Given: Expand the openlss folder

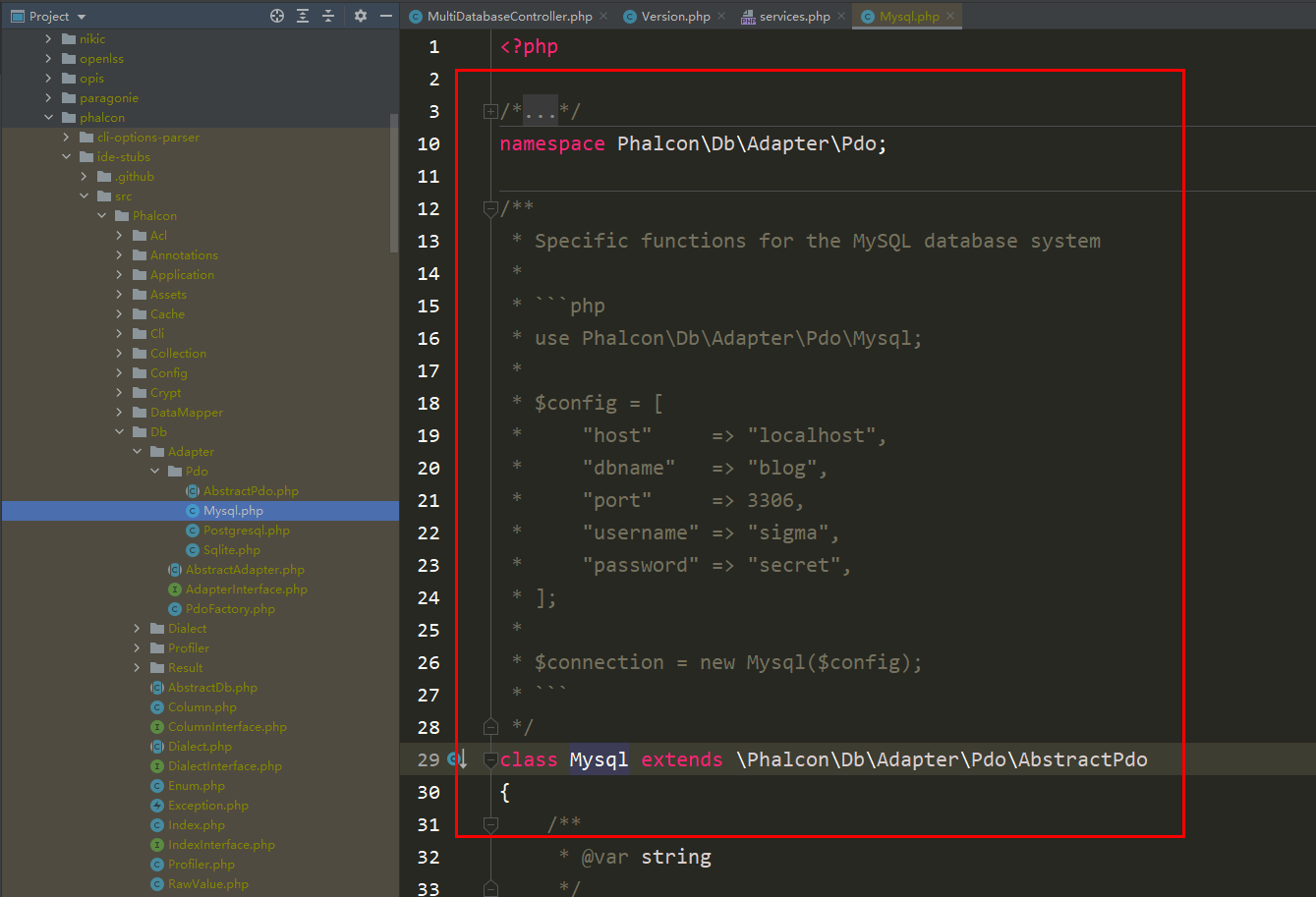Looking at the screenshot, I should point(49,59).
